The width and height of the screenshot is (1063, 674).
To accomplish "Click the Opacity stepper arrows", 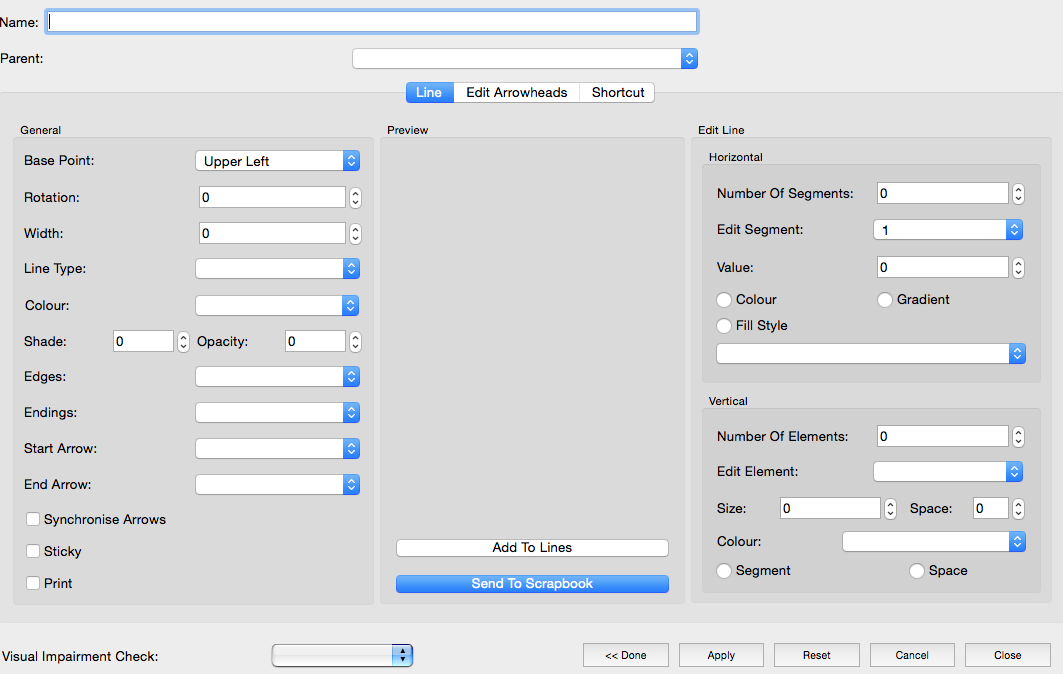I will [355, 342].
